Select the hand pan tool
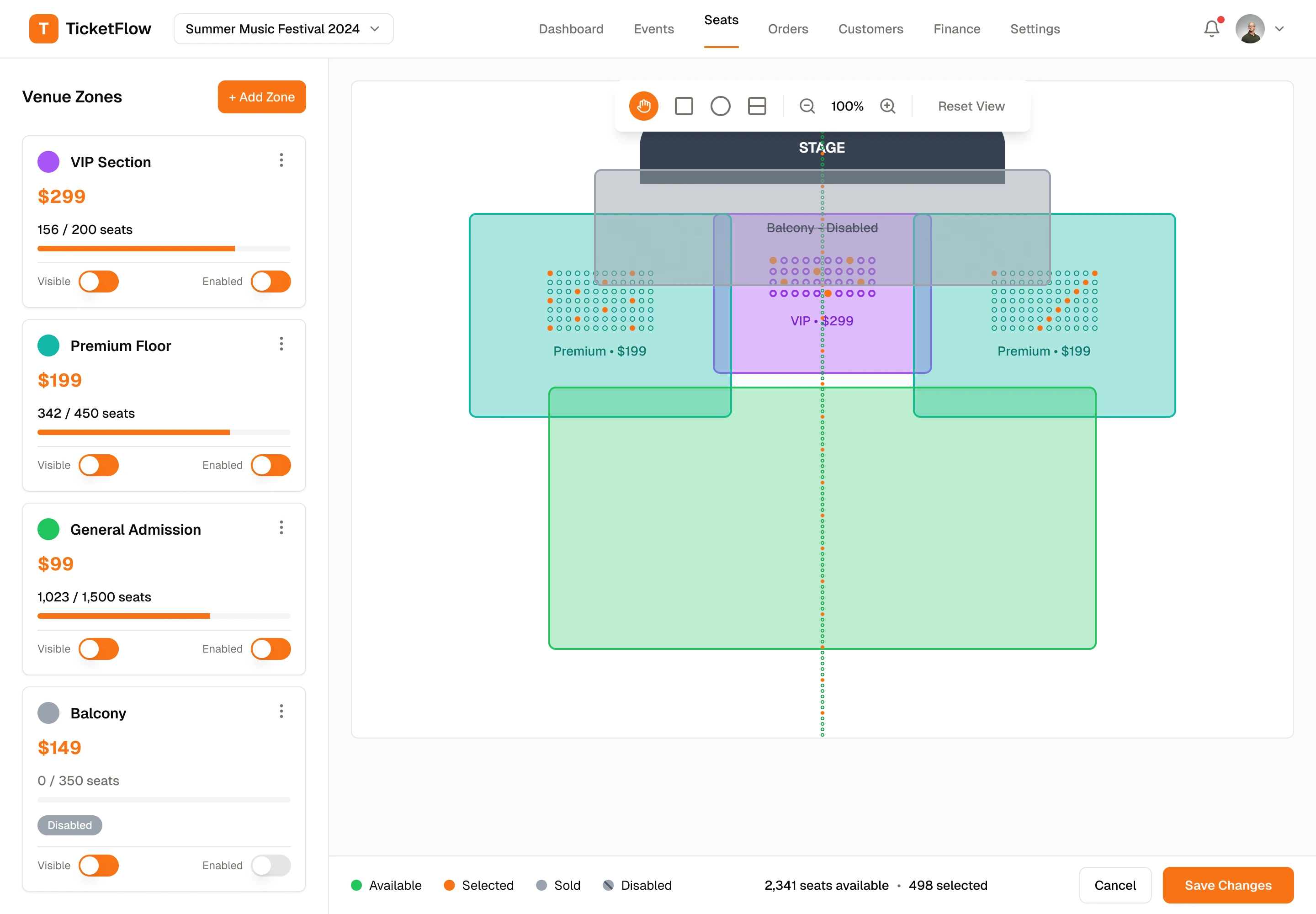 tap(643, 106)
